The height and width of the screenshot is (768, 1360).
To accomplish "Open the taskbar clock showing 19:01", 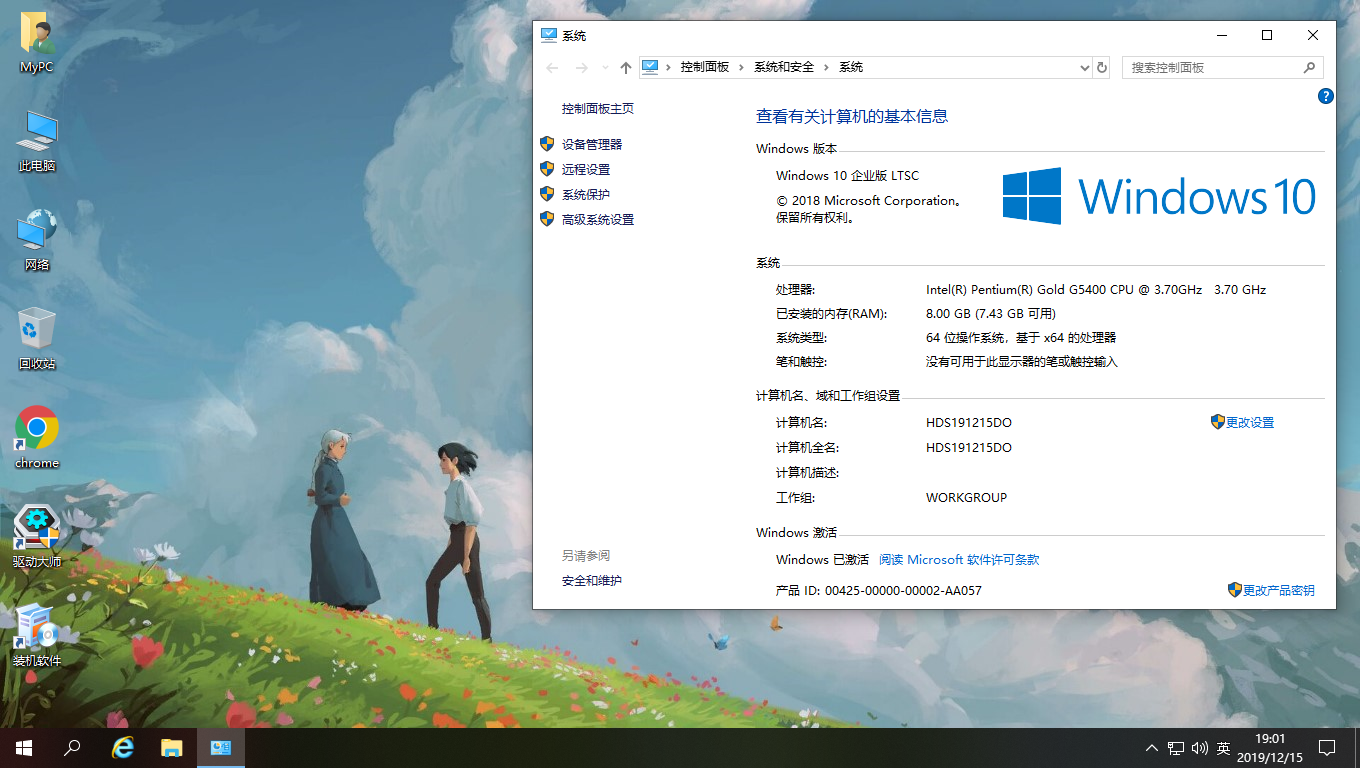I will click(1270, 747).
